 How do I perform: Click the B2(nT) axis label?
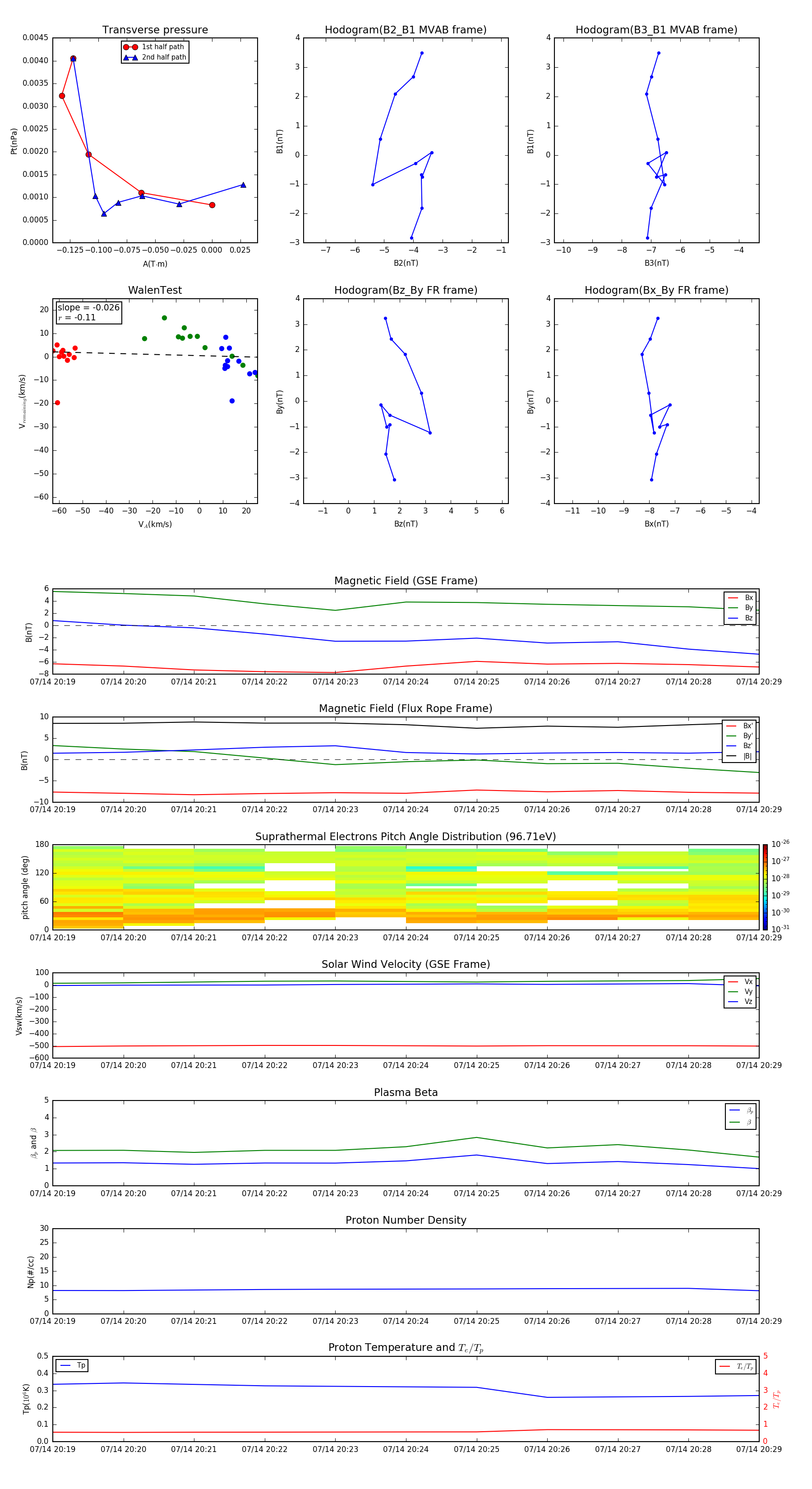[406, 263]
